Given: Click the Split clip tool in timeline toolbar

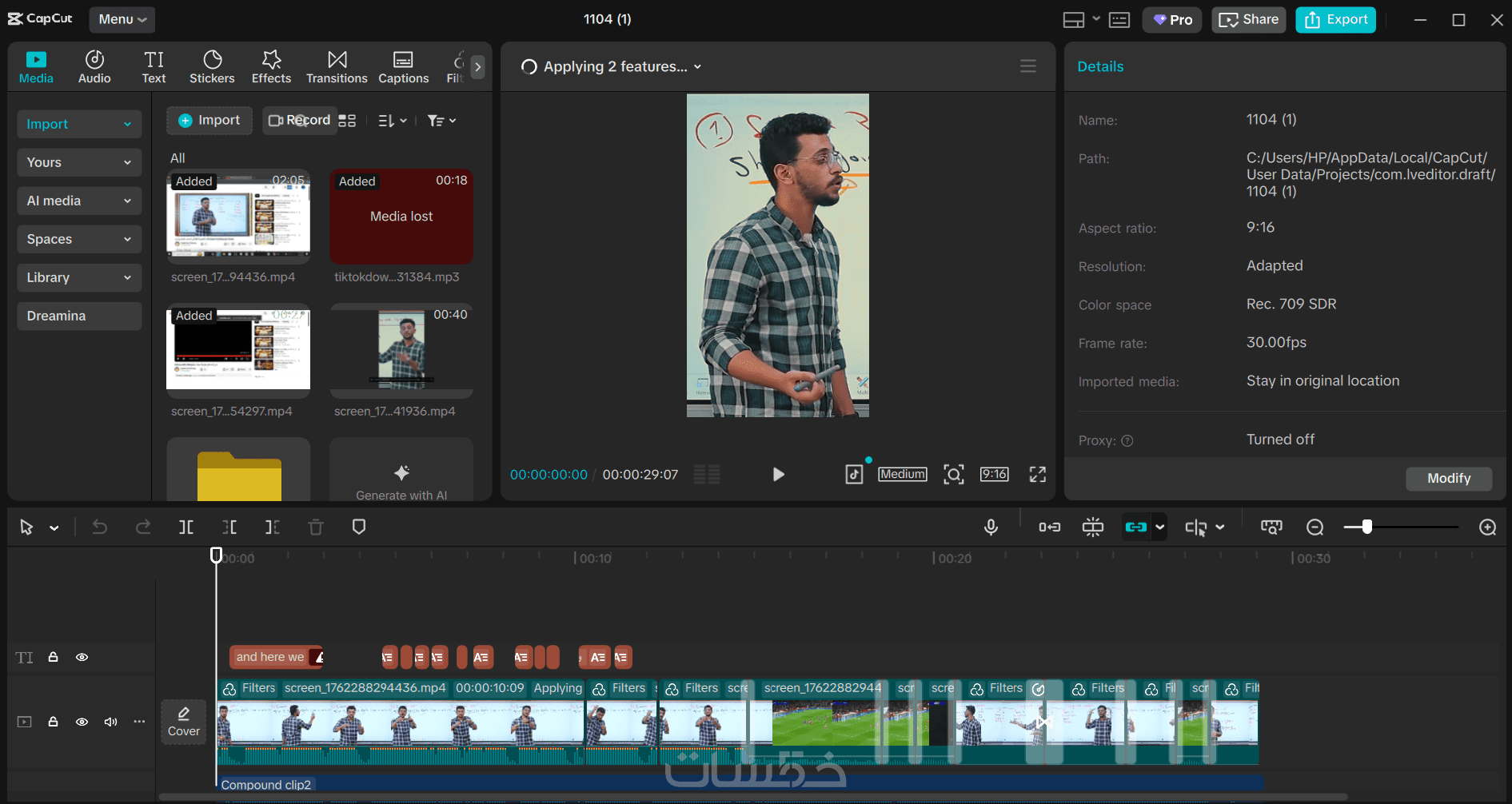Looking at the screenshot, I should tap(186, 527).
